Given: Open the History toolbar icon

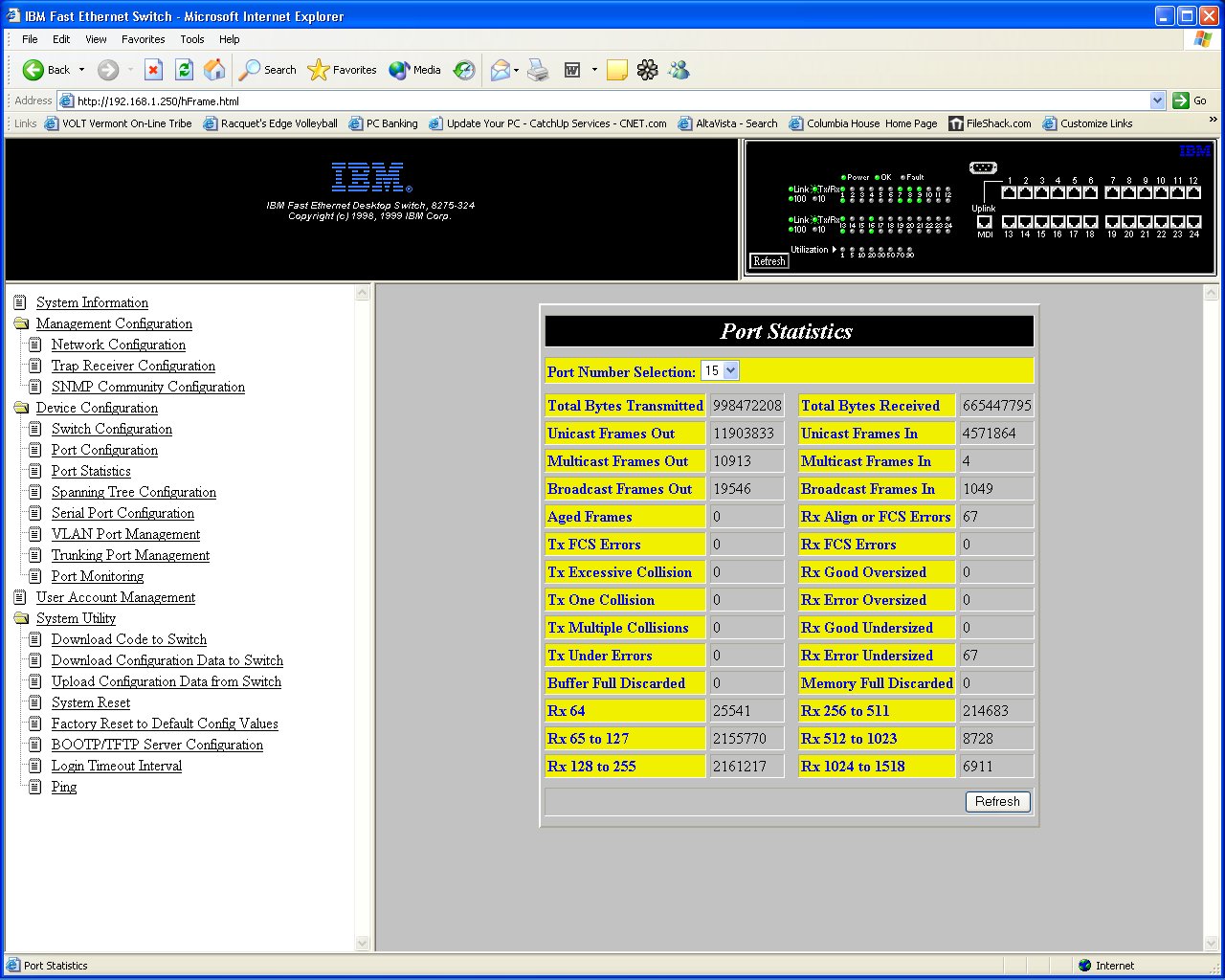Looking at the screenshot, I should tap(464, 70).
